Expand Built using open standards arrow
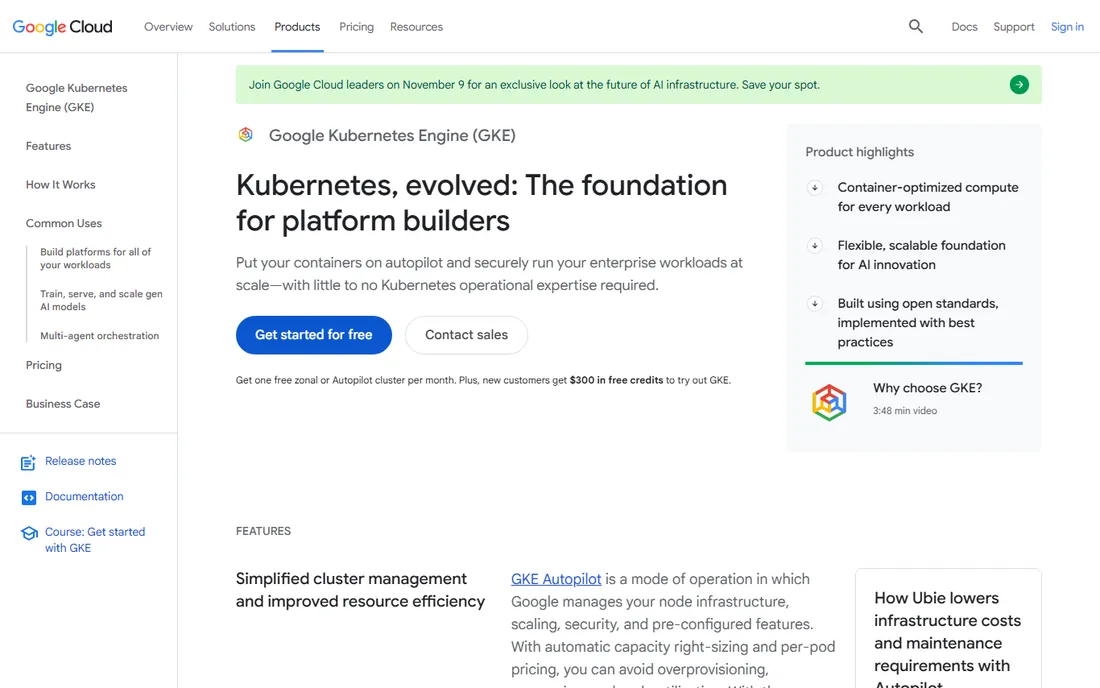 [814, 304]
